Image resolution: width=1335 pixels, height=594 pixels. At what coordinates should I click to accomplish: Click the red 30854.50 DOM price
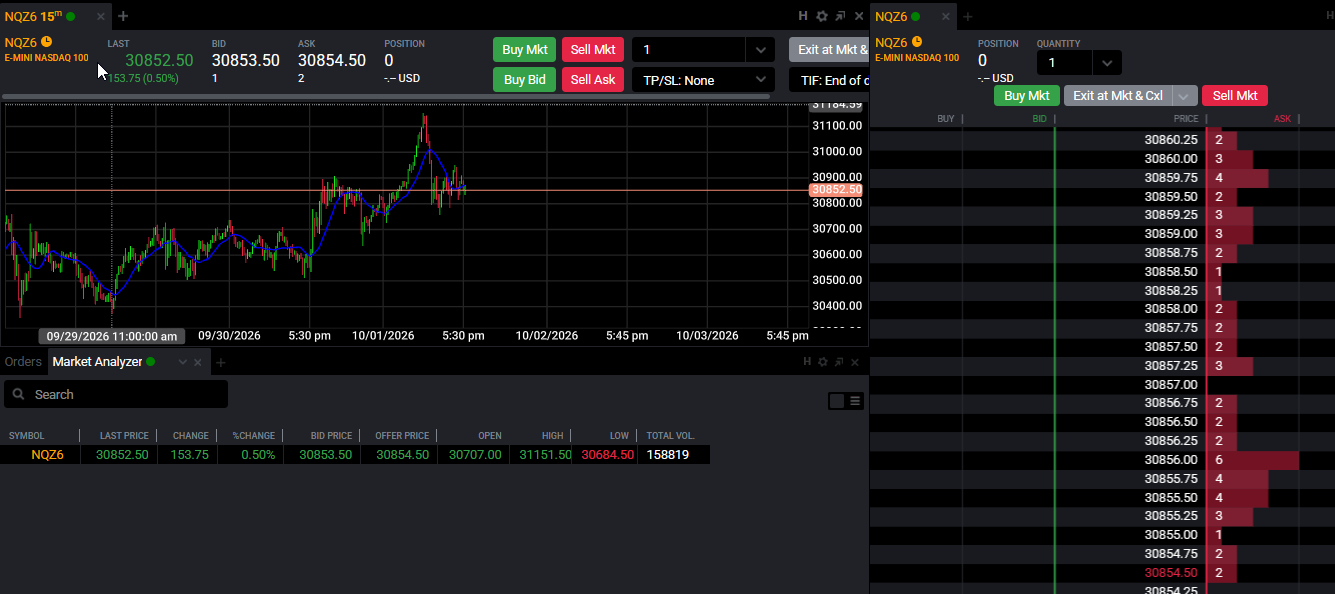pos(1171,573)
